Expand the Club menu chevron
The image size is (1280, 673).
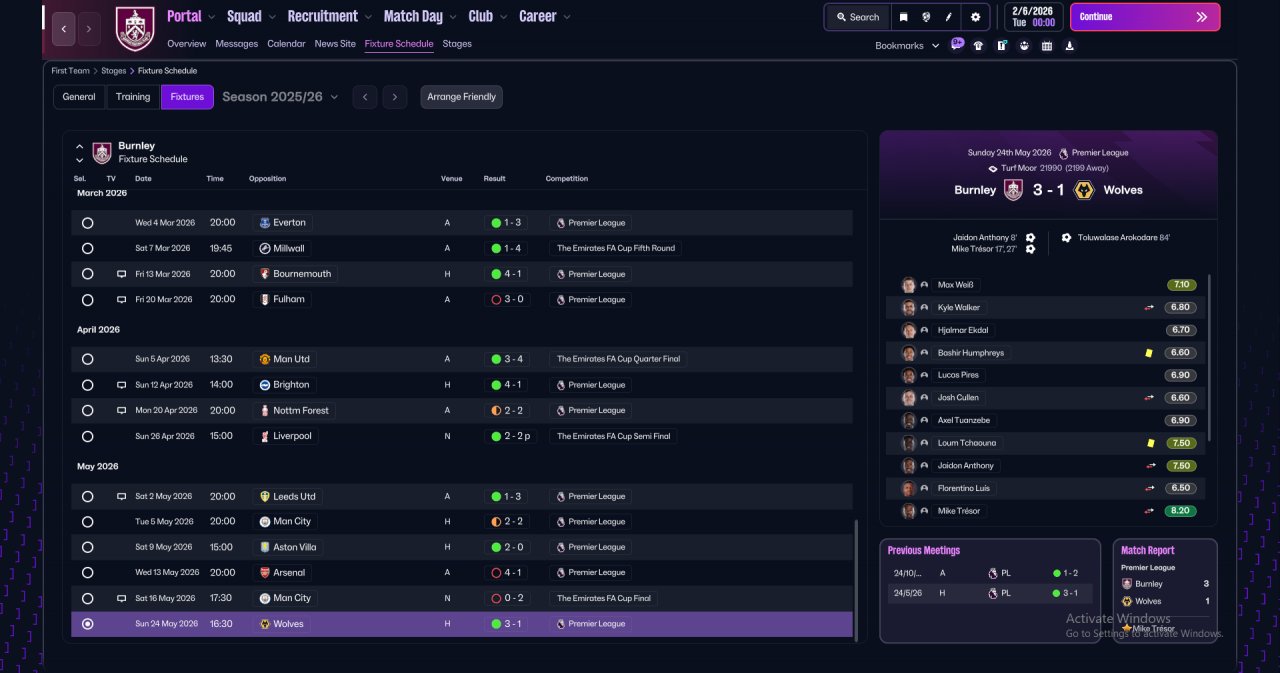pyautogui.click(x=503, y=17)
